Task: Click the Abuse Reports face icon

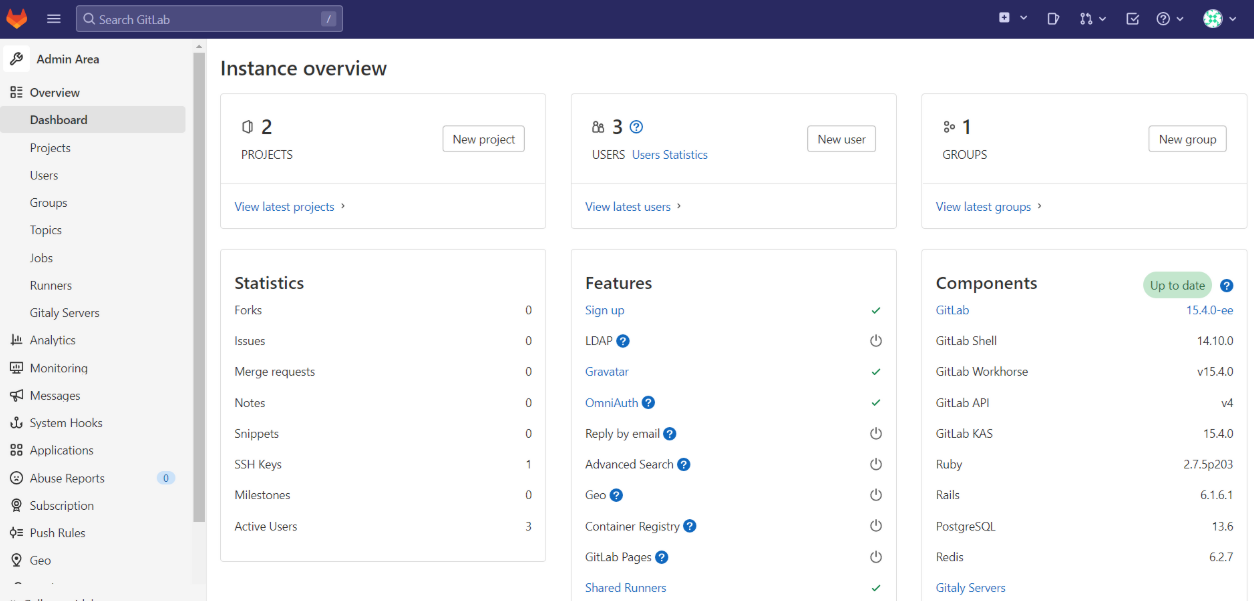Action: point(16,478)
